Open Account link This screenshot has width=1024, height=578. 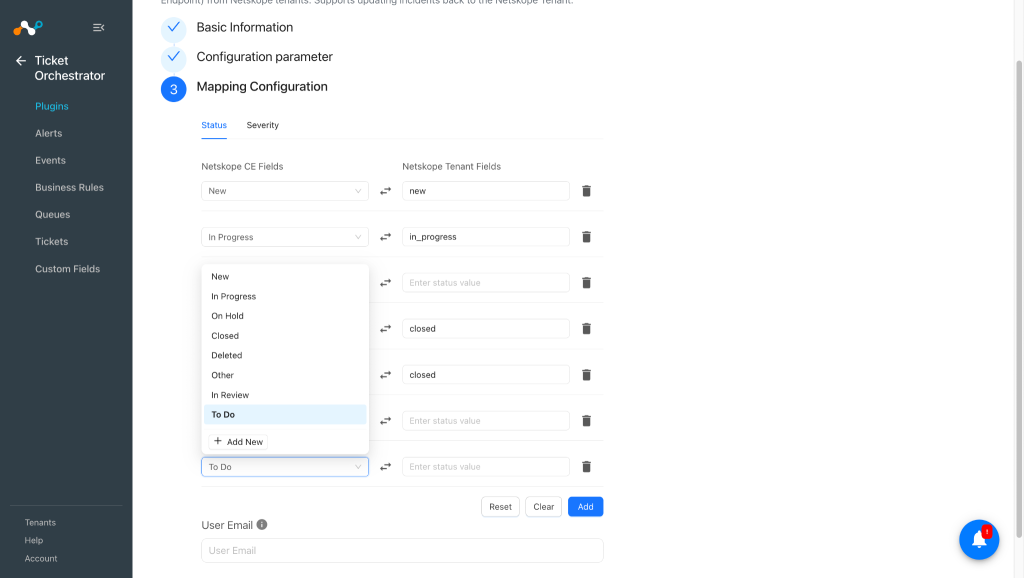(40, 558)
